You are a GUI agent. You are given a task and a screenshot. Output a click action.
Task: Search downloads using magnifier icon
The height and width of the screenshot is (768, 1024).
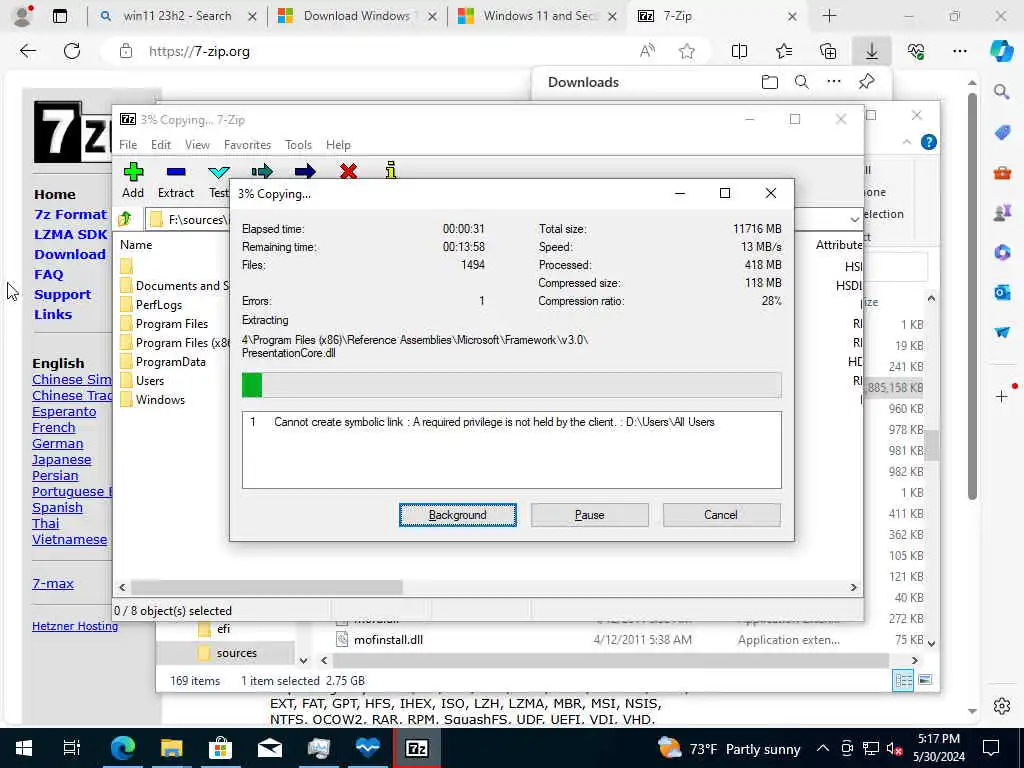point(802,82)
